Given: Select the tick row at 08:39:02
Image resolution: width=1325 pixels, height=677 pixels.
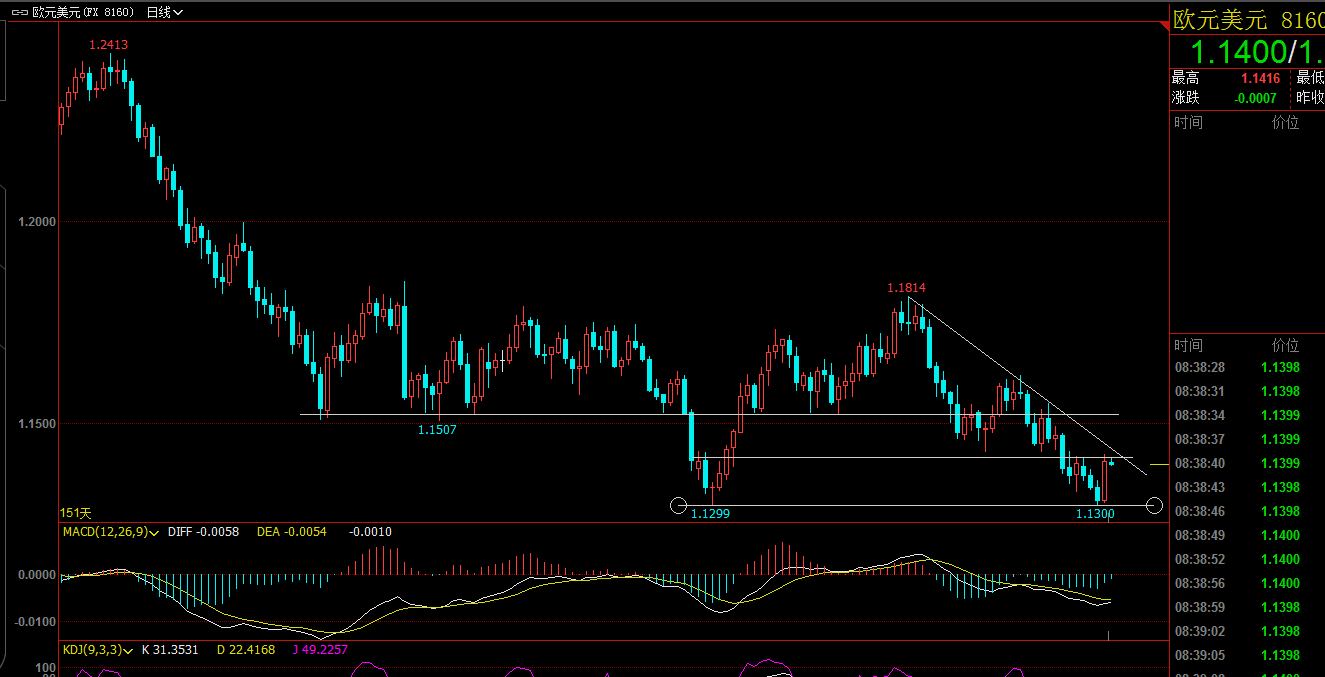Looking at the screenshot, I should coord(1238,631).
